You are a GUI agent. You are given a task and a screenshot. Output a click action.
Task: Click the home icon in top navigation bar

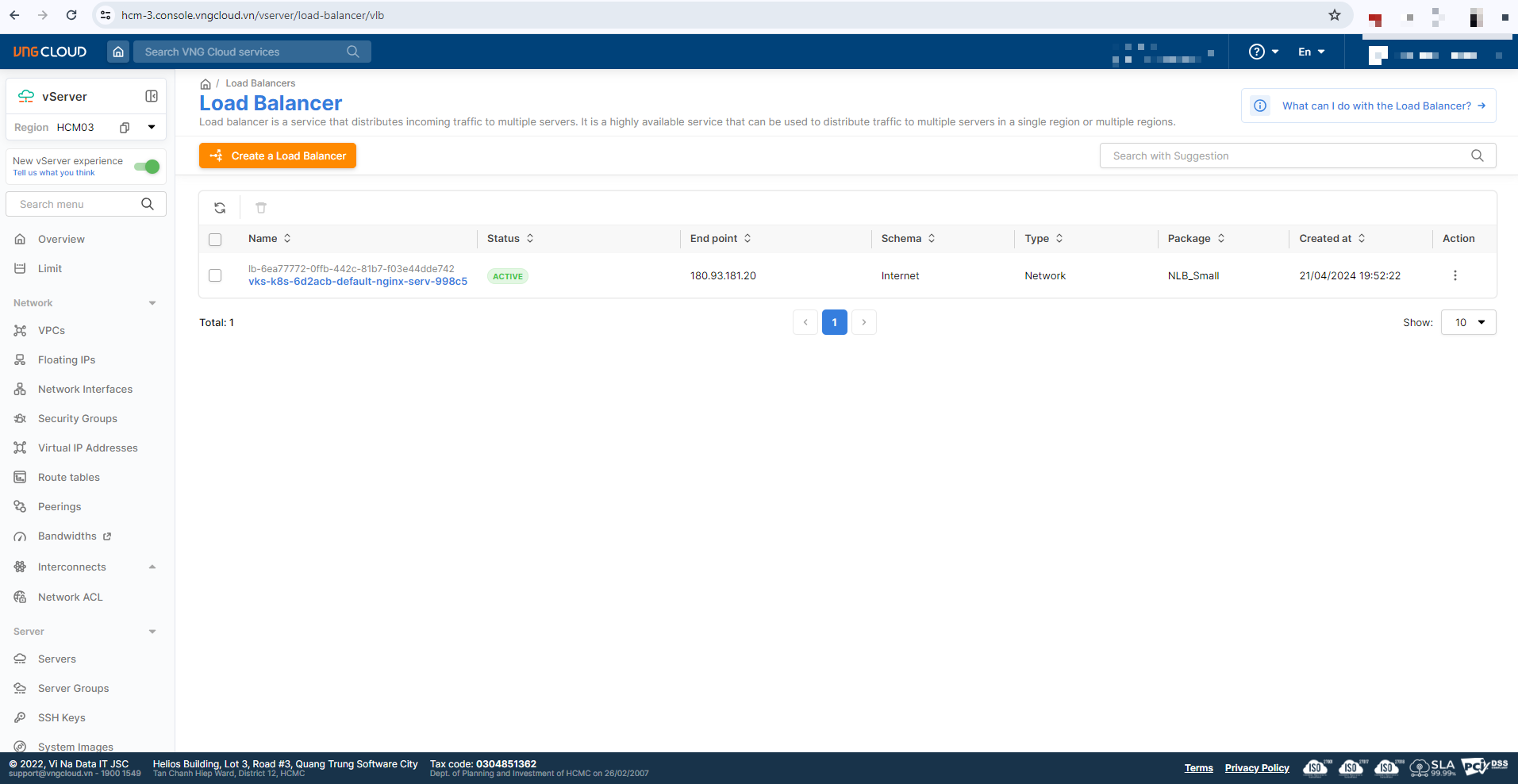(118, 52)
